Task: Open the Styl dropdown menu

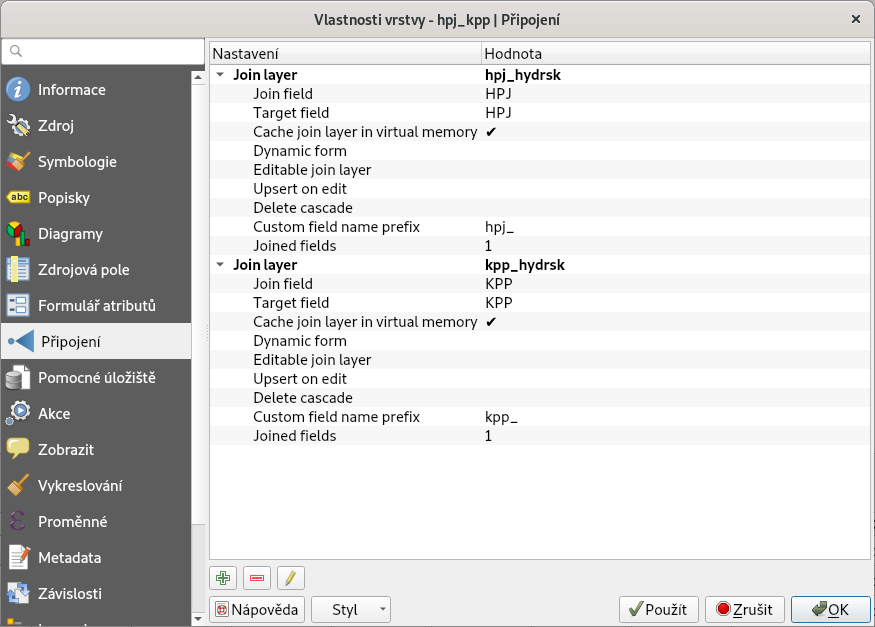Action: click(x=351, y=610)
